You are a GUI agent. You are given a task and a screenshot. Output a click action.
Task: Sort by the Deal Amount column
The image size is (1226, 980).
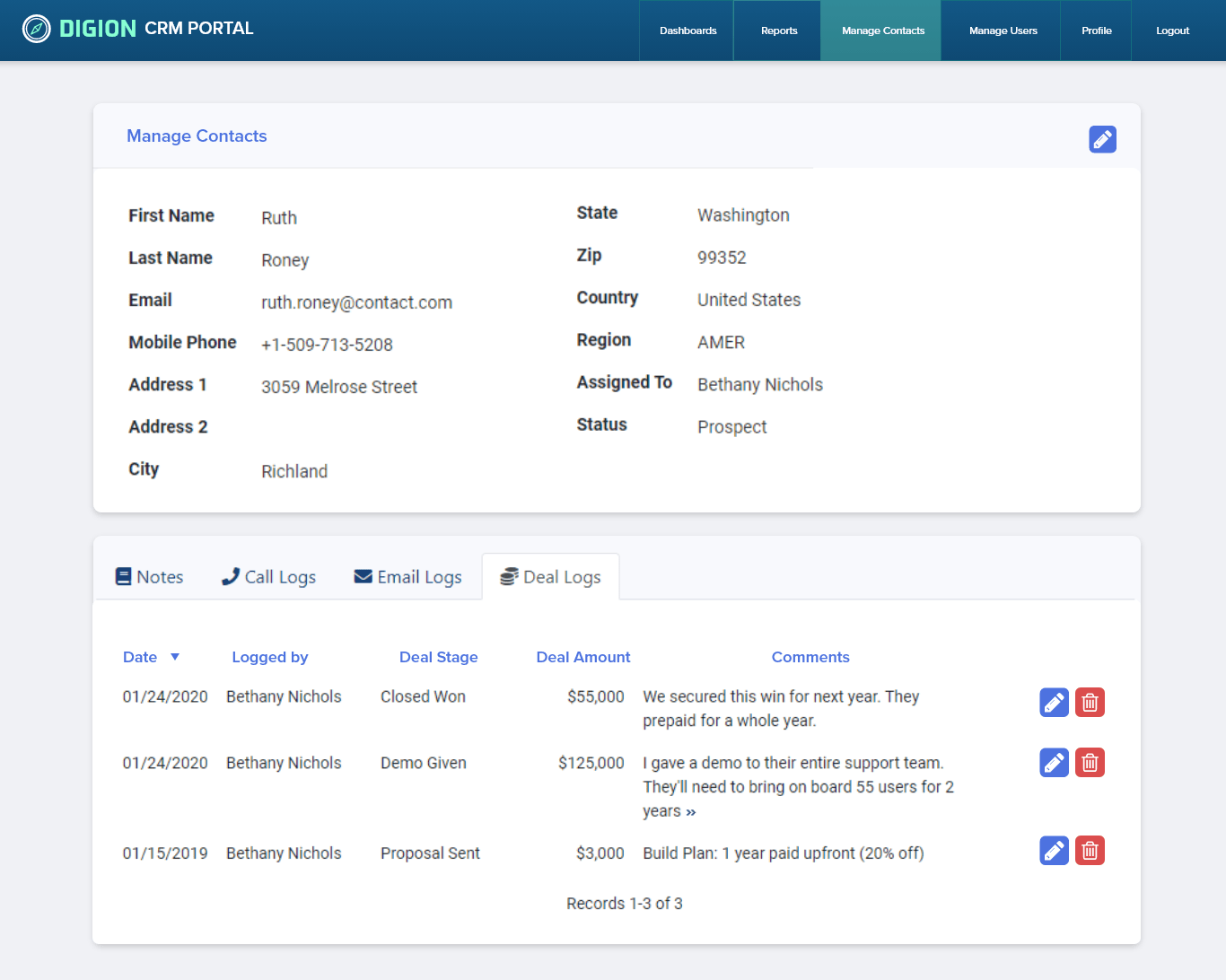(x=582, y=657)
